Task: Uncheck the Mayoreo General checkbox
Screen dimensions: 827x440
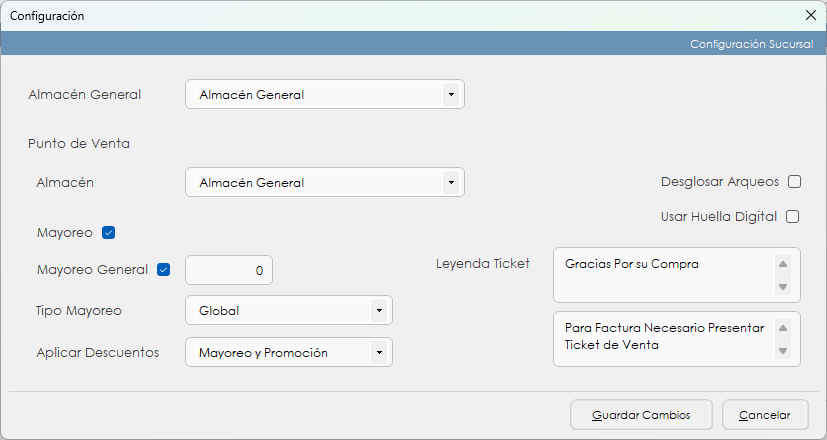Action: coord(164,269)
